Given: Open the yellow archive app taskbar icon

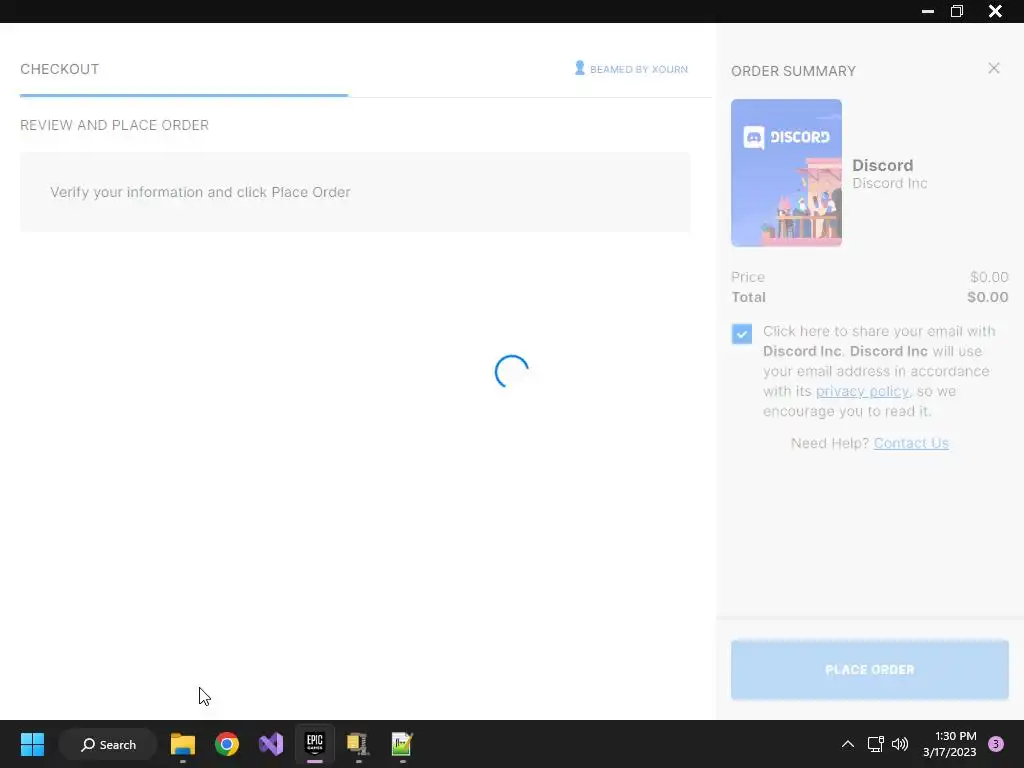Looking at the screenshot, I should click(x=358, y=744).
